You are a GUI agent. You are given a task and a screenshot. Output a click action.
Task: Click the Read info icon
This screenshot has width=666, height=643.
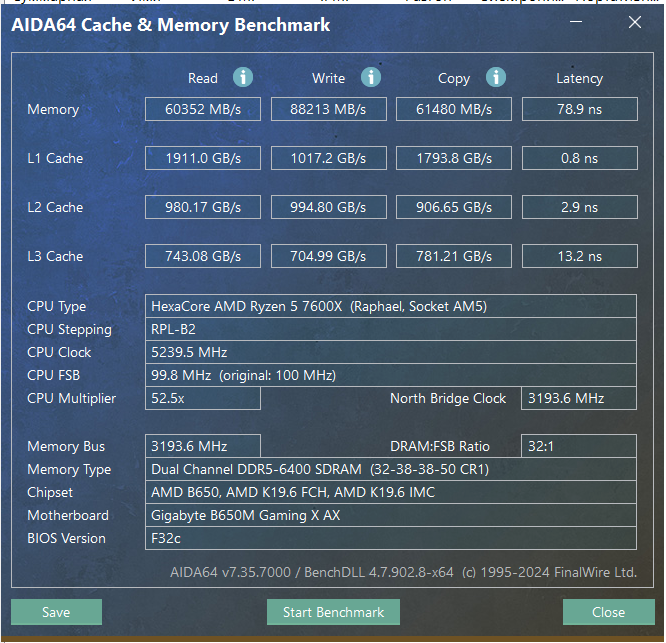tap(243, 77)
